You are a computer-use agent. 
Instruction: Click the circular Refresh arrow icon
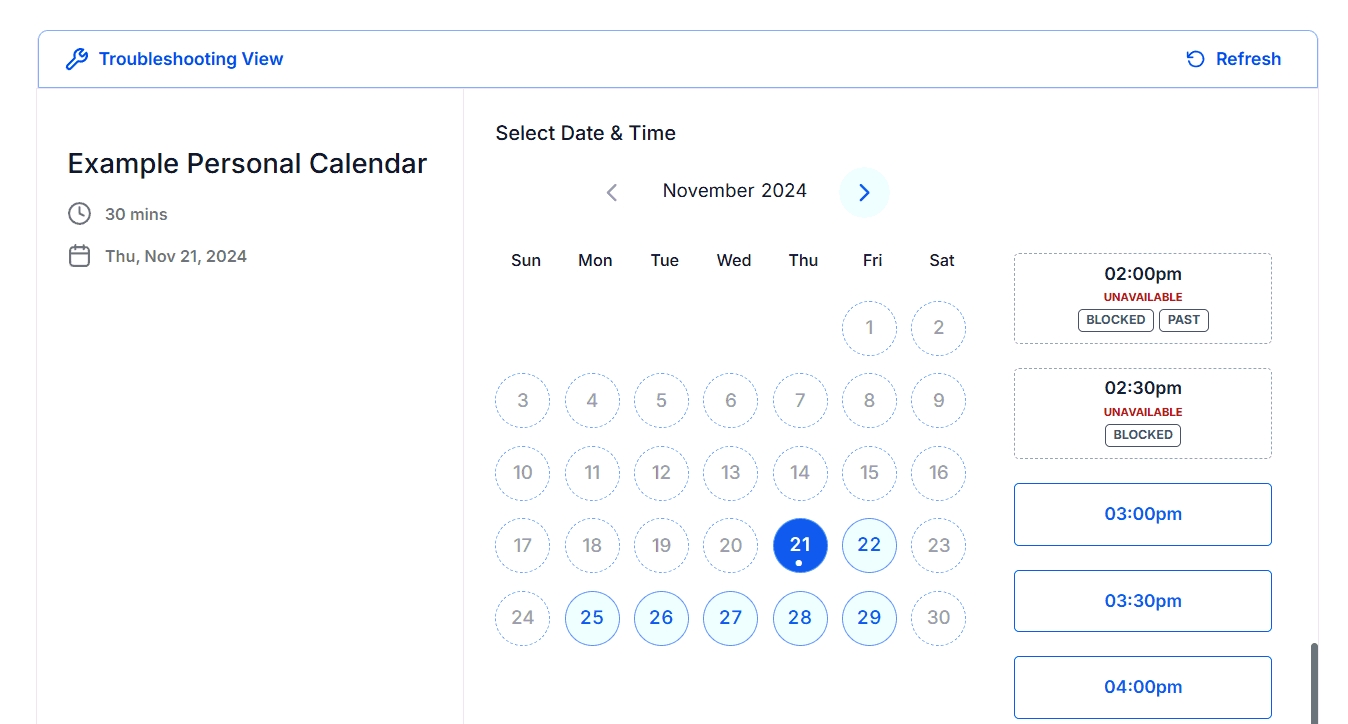coord(1195,59)
